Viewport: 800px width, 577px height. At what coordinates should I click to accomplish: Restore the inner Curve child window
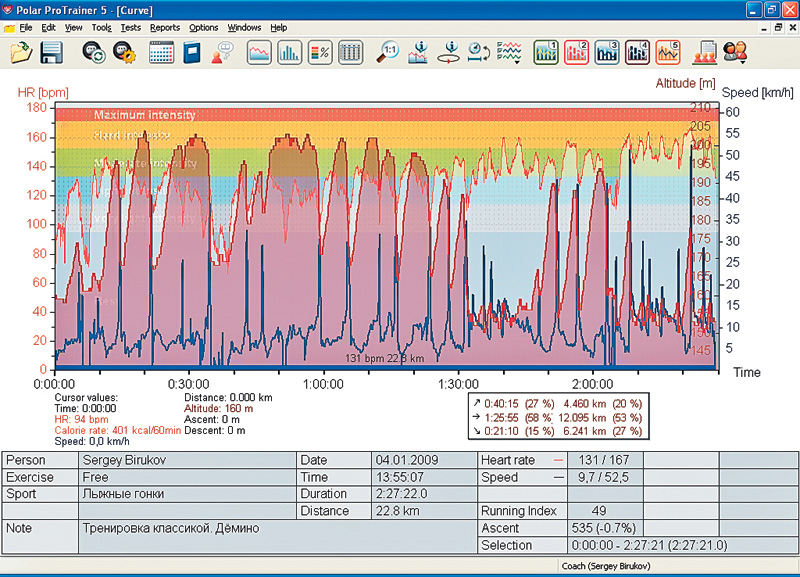click(778, 28)
